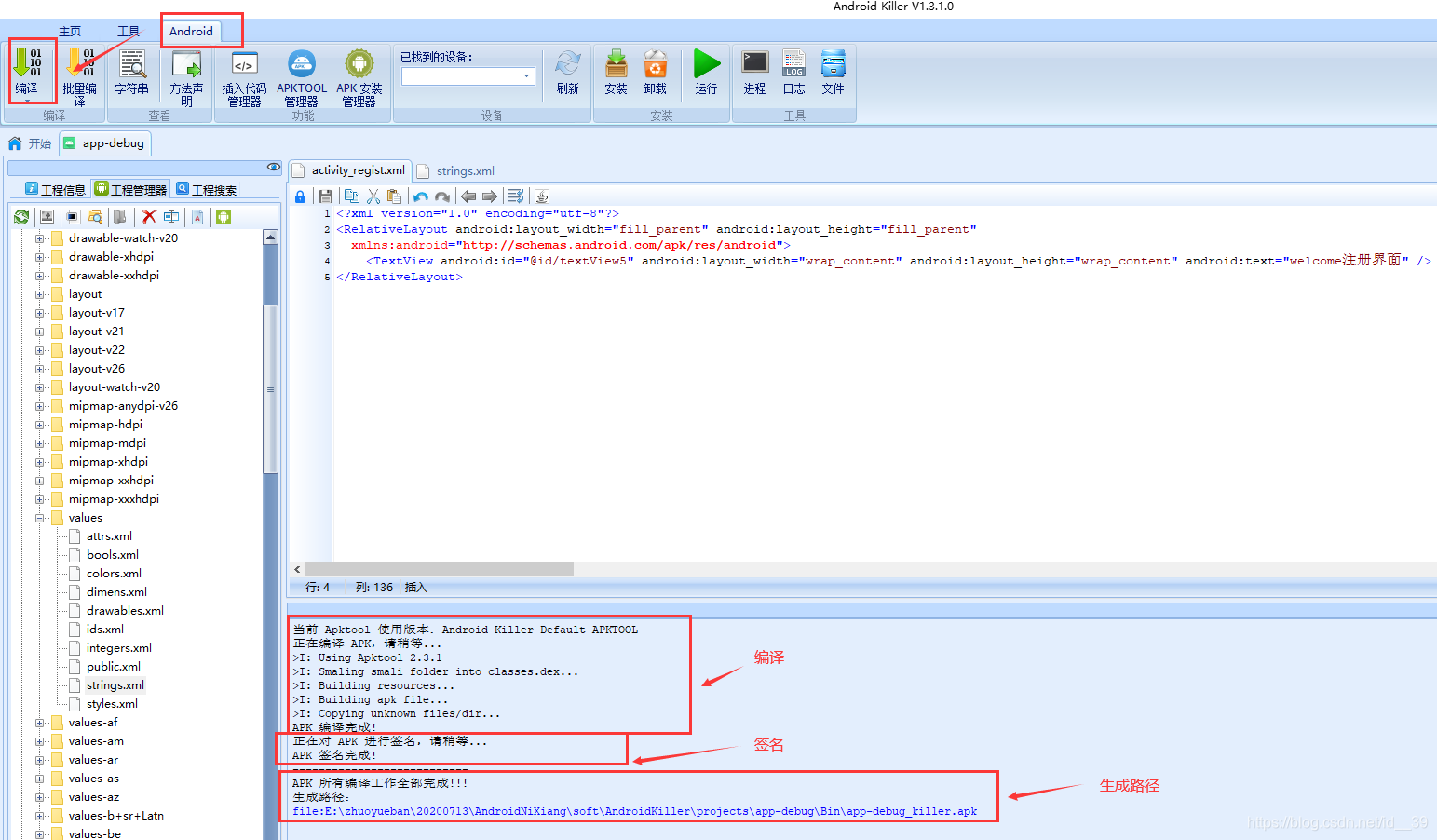Open the APK 安装管理器
This screenshot has height=840, width=1437.
359,63
